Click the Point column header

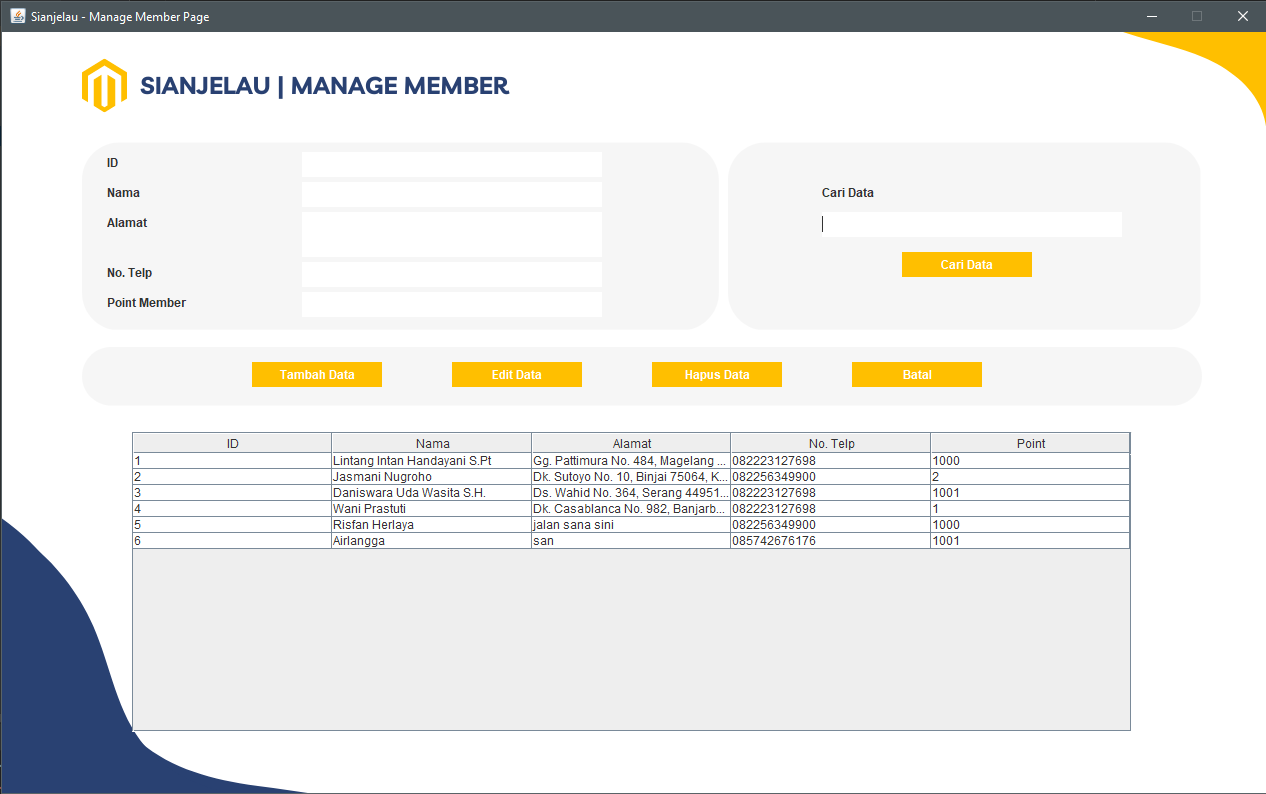1030,443
